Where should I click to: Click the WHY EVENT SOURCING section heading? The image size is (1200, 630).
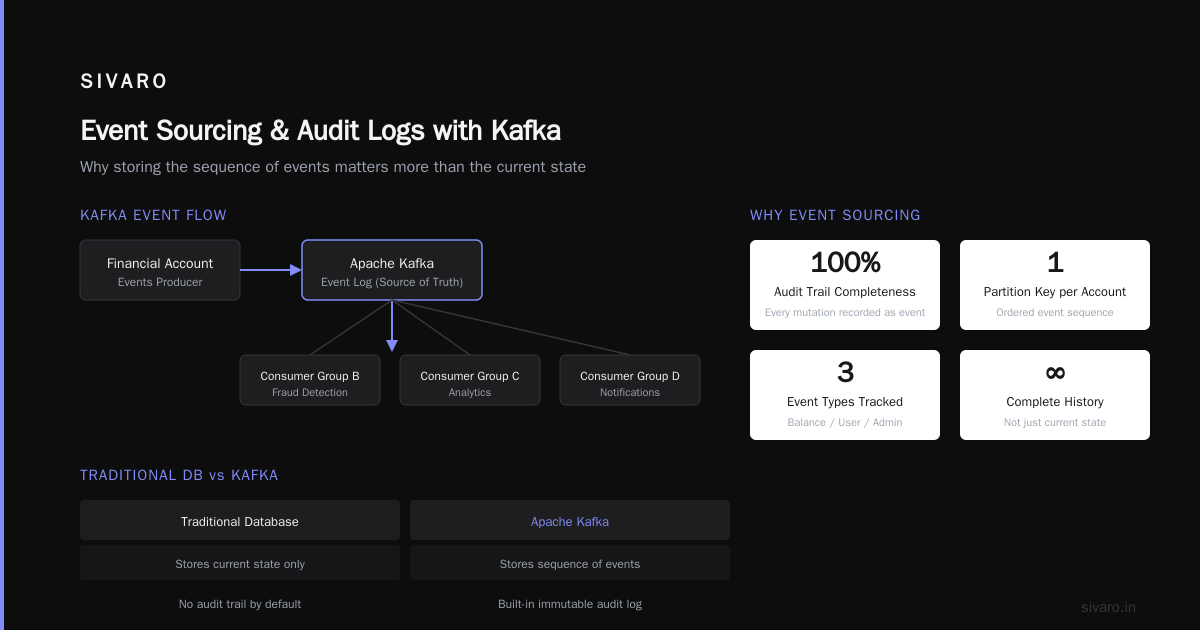(835, 215)
